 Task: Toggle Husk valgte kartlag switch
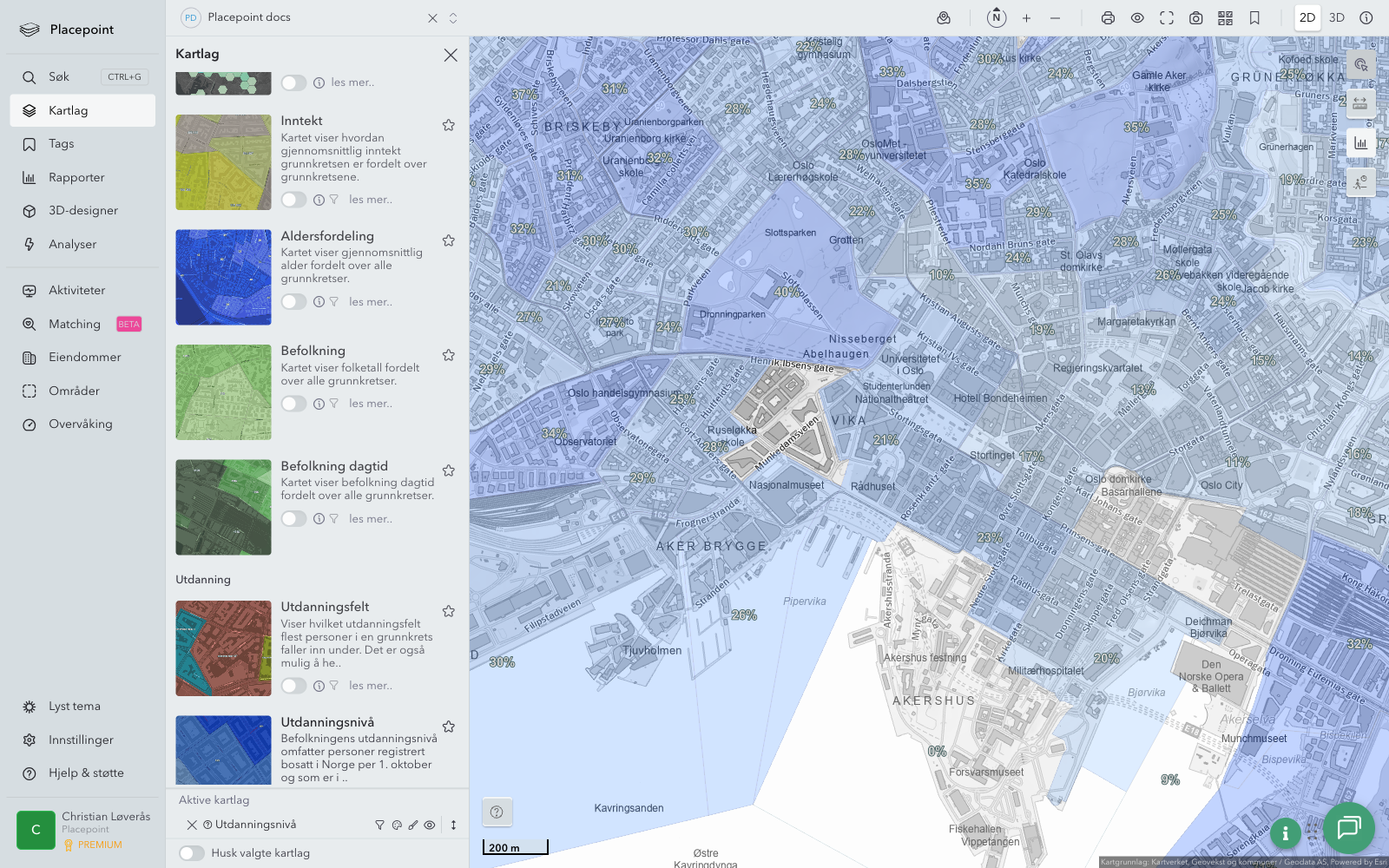[x=192, y=853]
